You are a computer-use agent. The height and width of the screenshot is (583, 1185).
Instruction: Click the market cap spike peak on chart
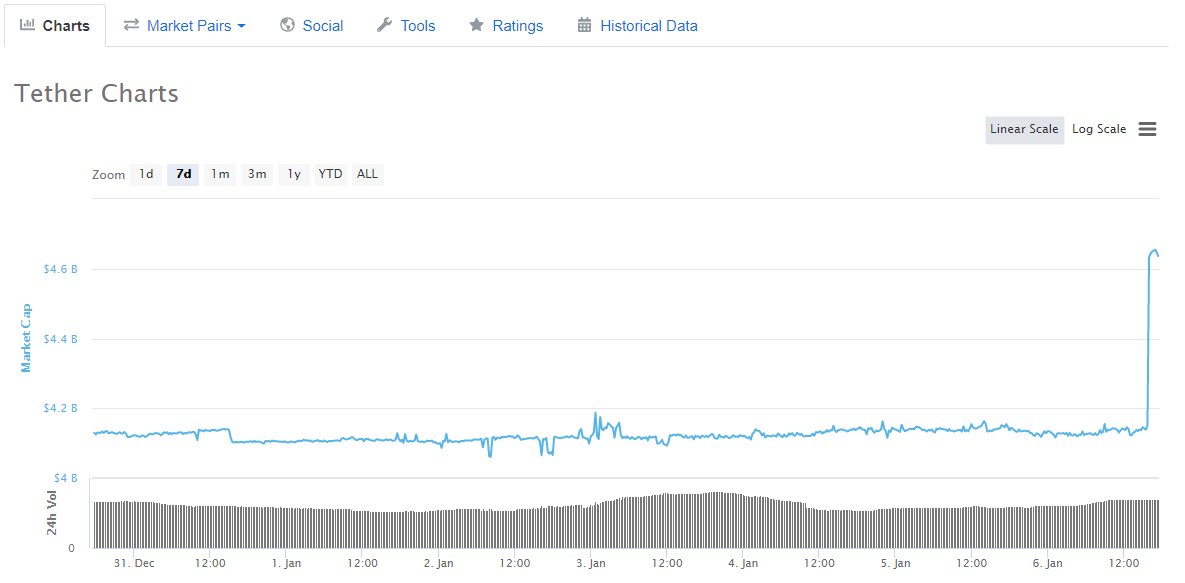click(x=1155, y=250)
